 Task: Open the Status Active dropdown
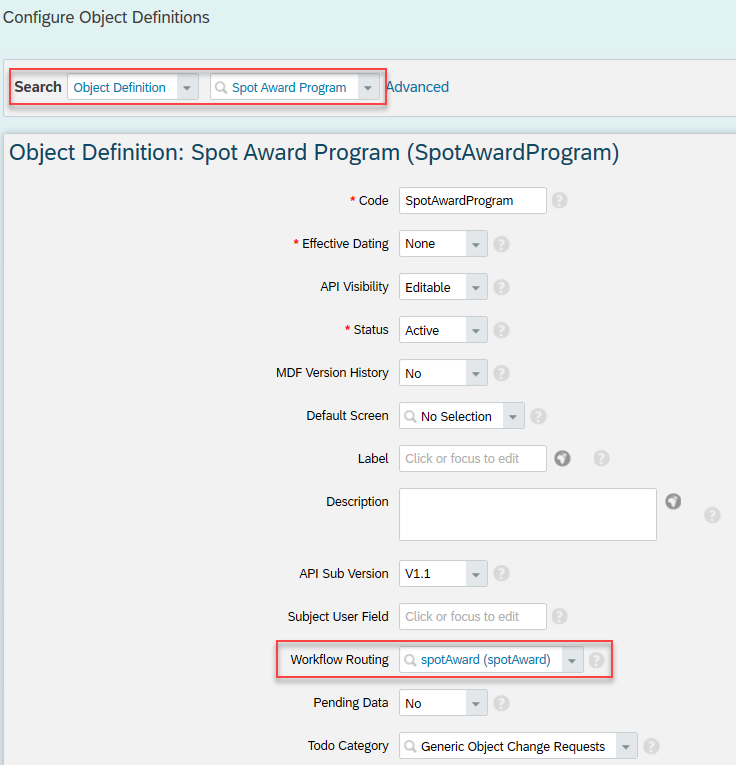click(476, 330)
